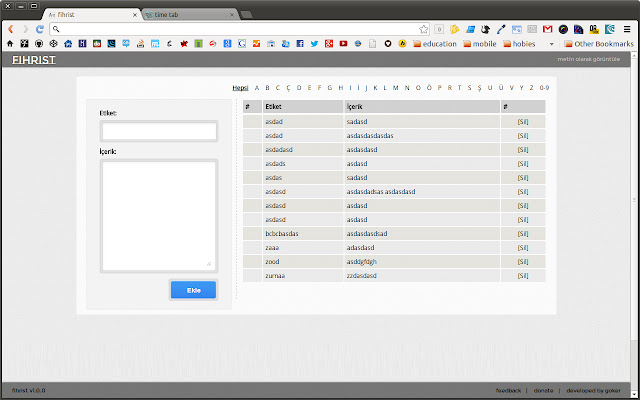
Task: Open the Stack Overflow bookmark icon
Action: [140, 44]
